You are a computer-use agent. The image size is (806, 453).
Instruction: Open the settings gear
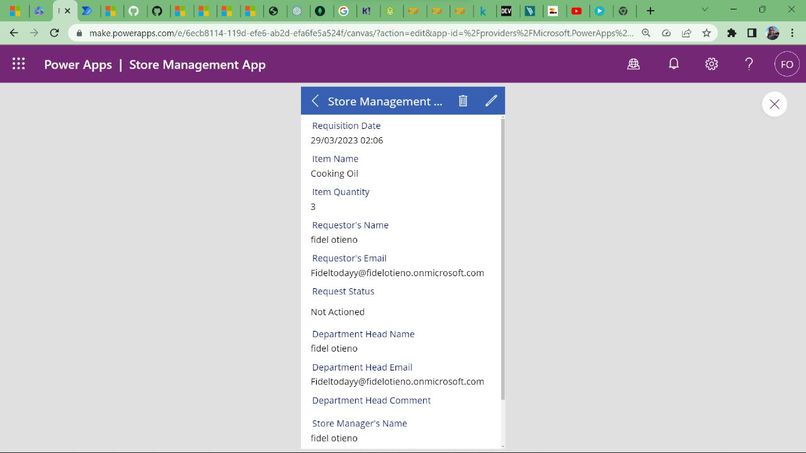711,64
